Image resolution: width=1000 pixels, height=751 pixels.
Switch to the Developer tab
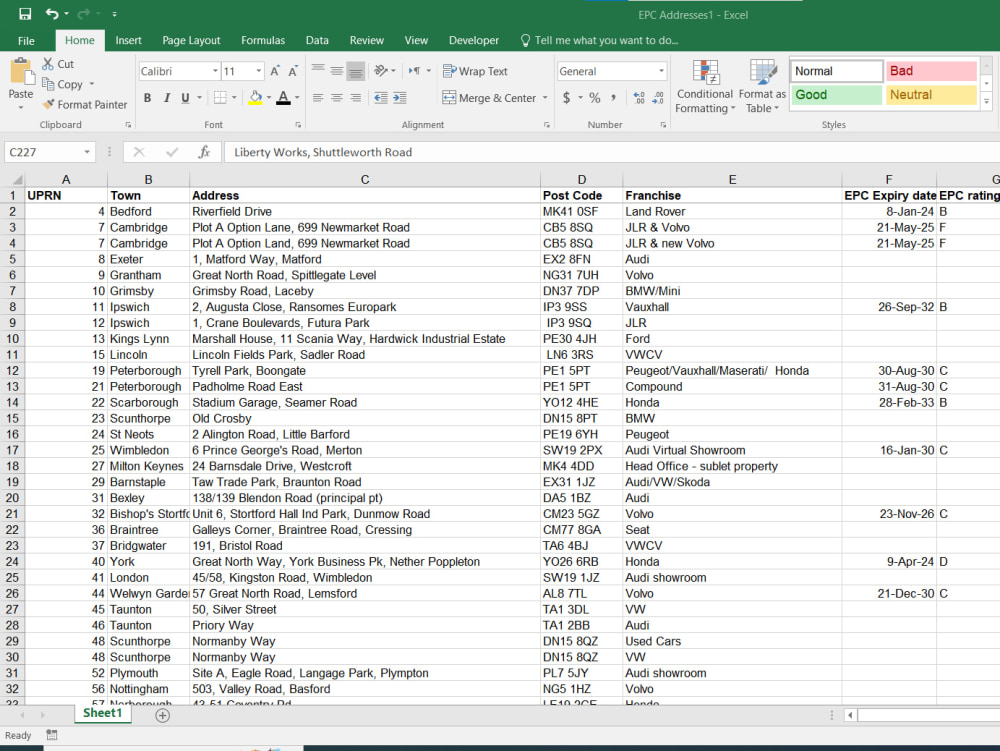tap(474, 40)
